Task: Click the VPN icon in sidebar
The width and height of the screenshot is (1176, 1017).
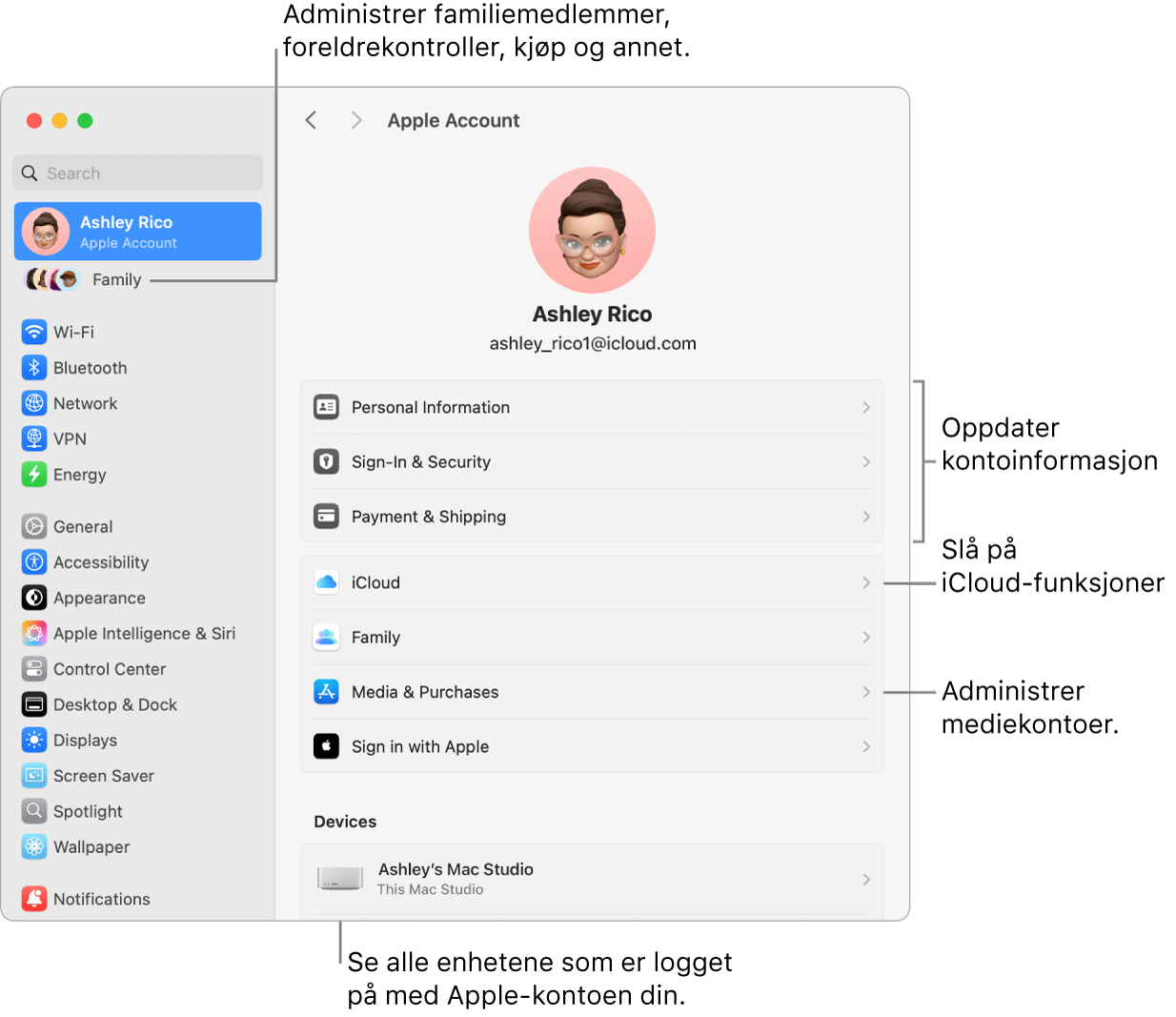Action: pos(34,438)
